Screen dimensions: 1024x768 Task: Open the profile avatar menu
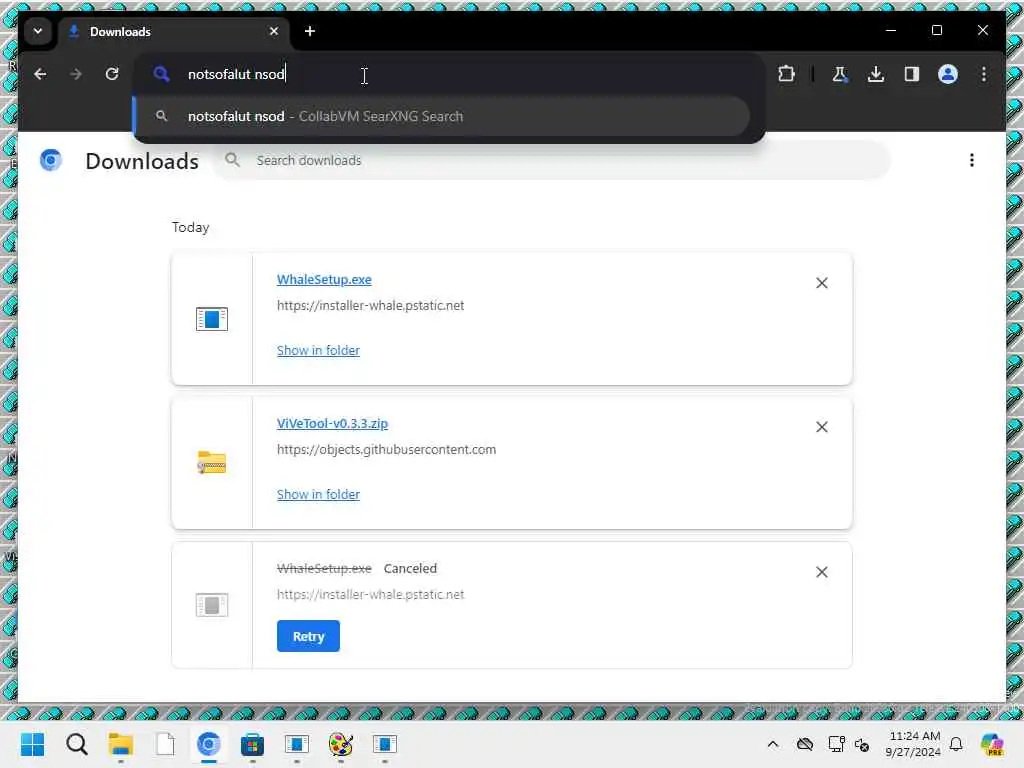pos(948,74)
